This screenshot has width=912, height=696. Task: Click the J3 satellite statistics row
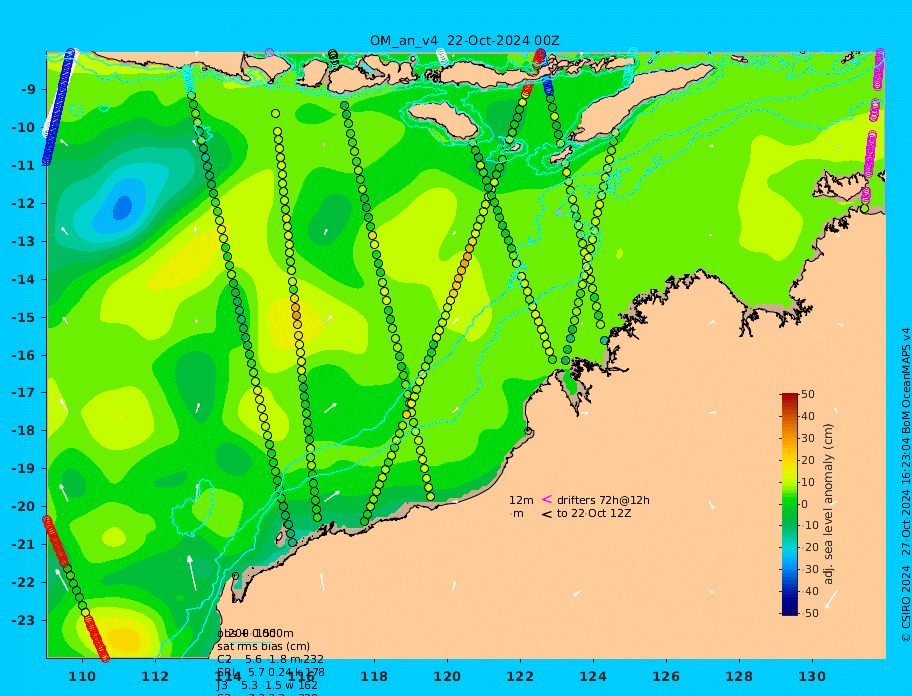(268, 686)
